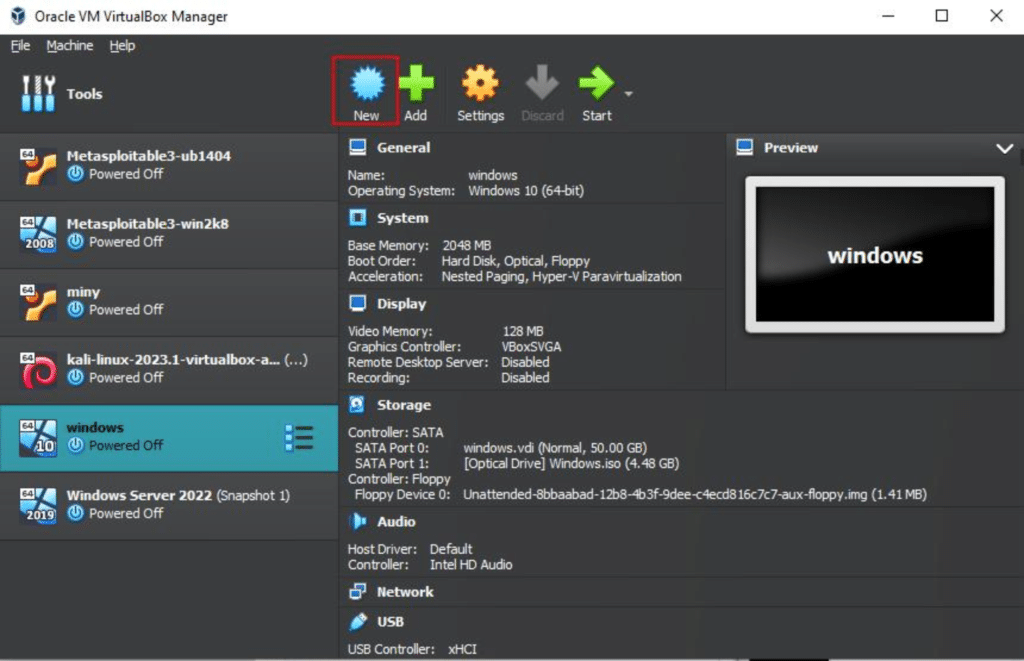Click the Preview panel title
Viewport: 1024px width, 661px height.
(x=791, y=148)
